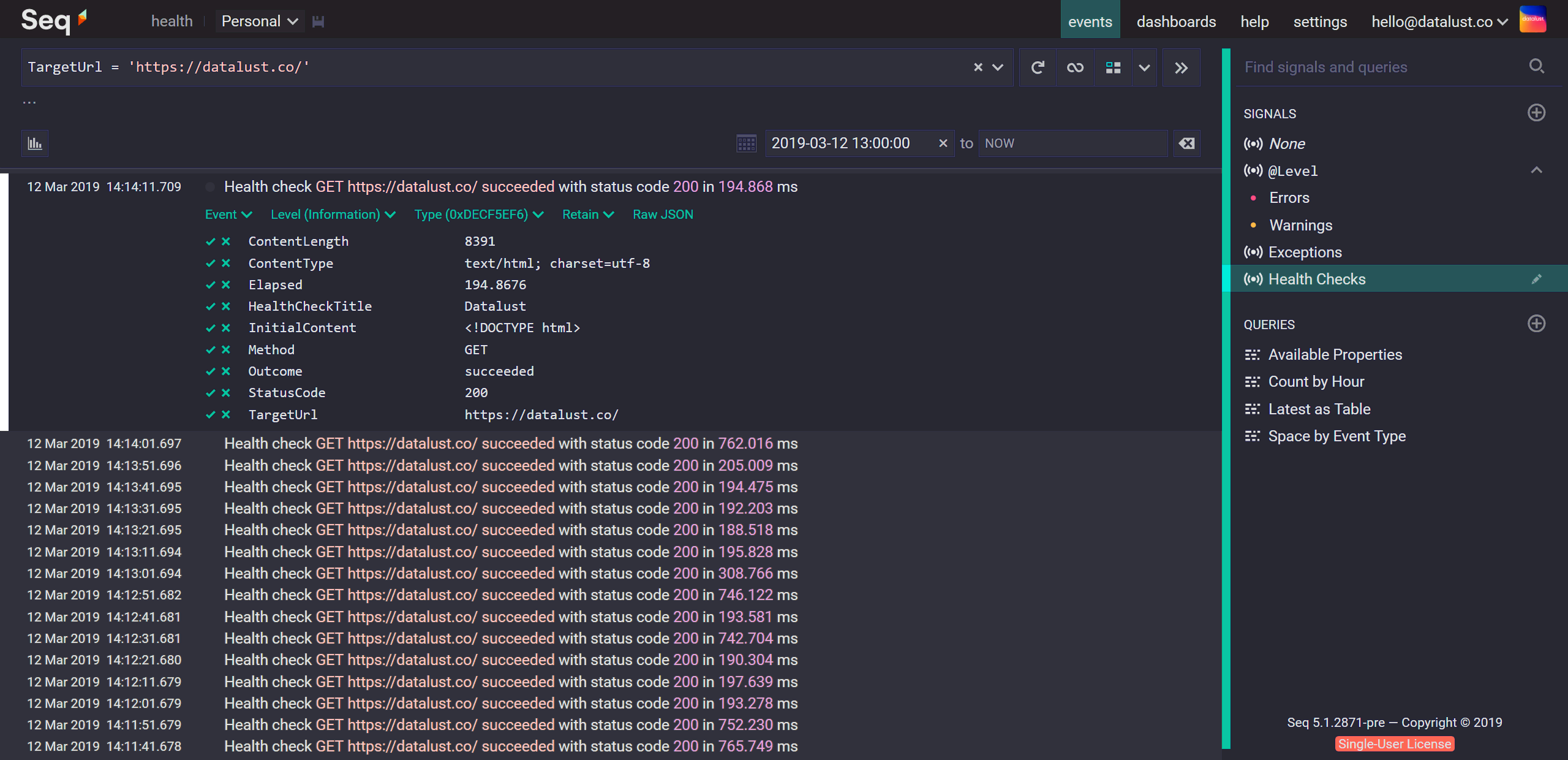View Raw JSON of the event

point(663,215)
